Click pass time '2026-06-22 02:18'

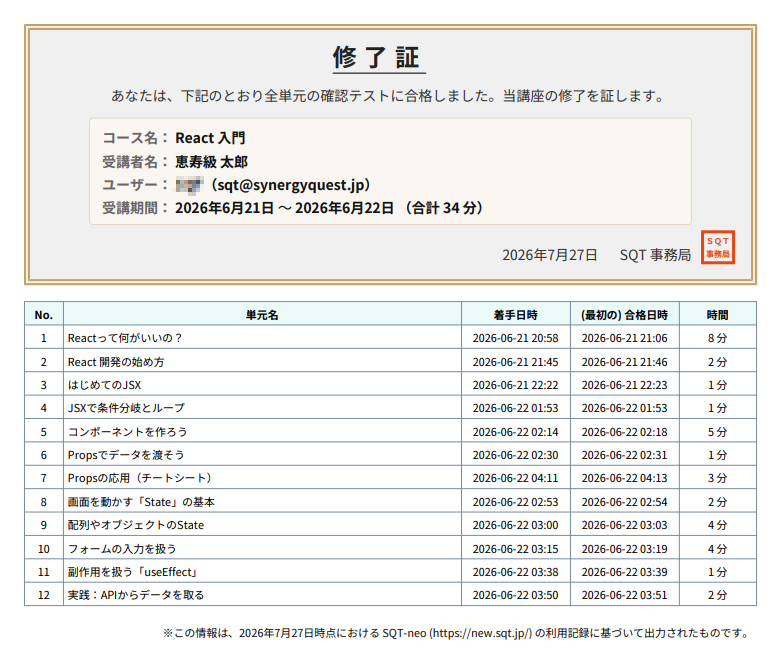point(624,432)
